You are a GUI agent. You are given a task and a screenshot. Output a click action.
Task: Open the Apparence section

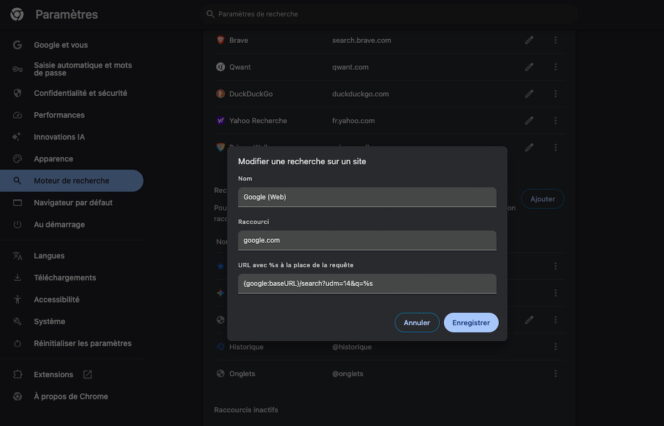tap(53, 159)
